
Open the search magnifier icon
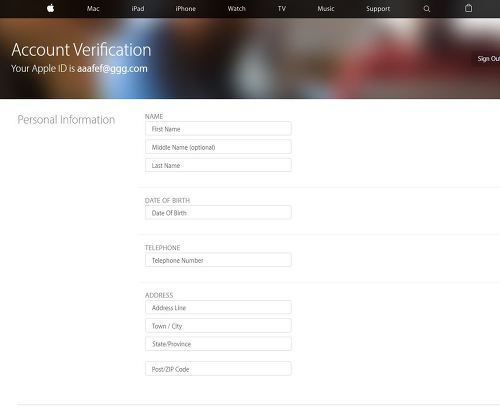pos(427,9)
